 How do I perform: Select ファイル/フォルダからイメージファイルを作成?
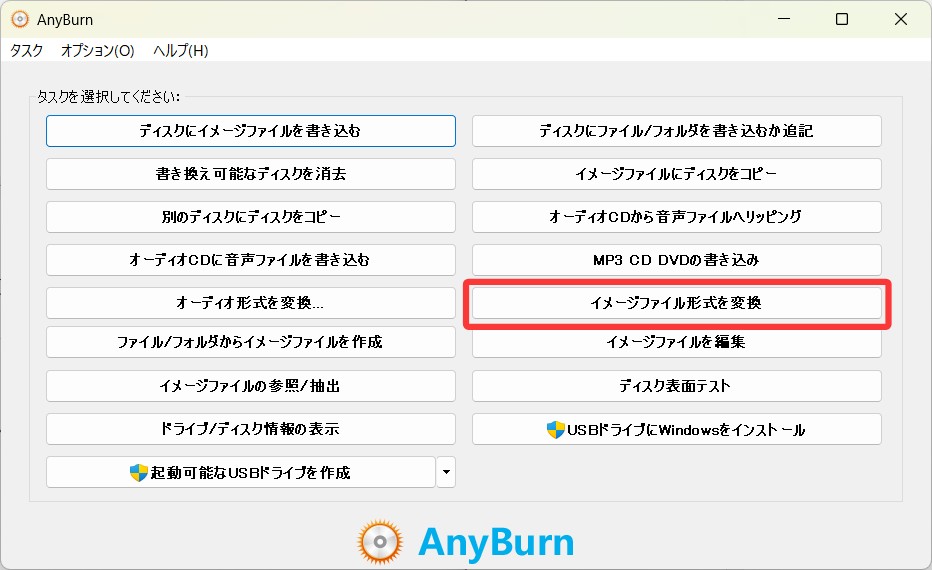pos(251,342)
